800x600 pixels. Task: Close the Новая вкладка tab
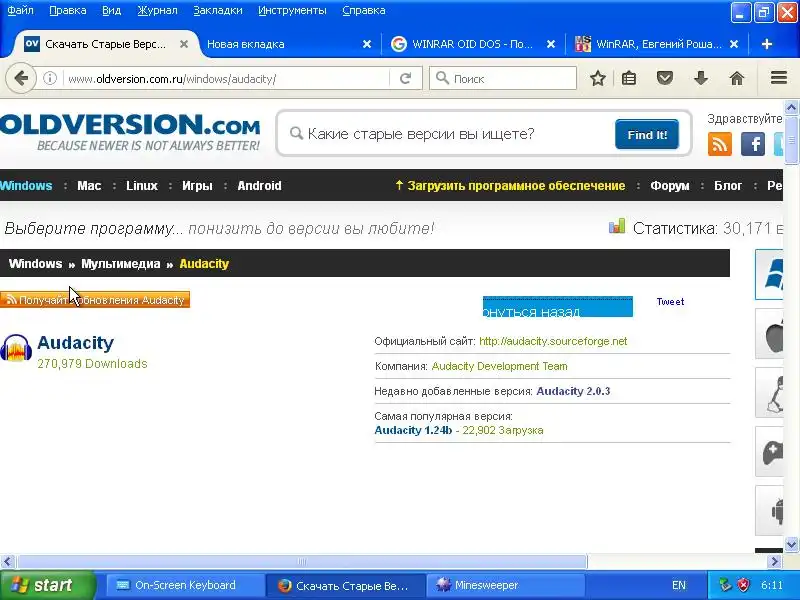point(366,44)
